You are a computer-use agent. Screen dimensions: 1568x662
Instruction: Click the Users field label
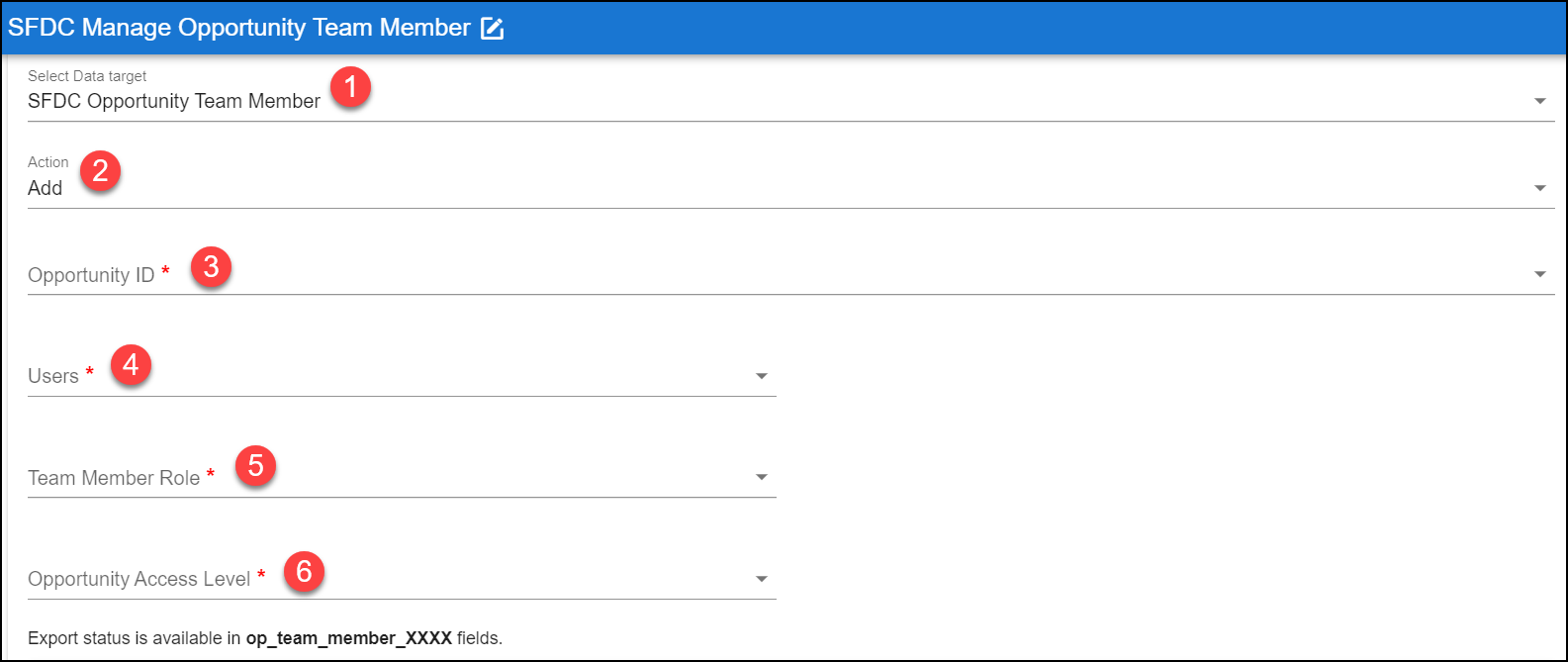tap(53, 376)
